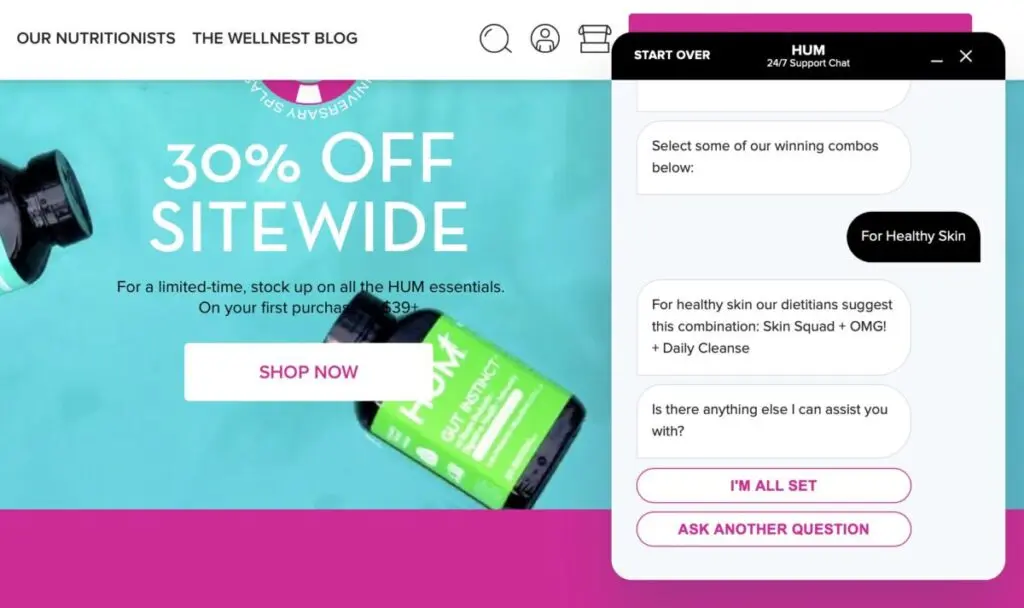
Task: Close the HUM support chat window
Action: click(x=966, y=56)
